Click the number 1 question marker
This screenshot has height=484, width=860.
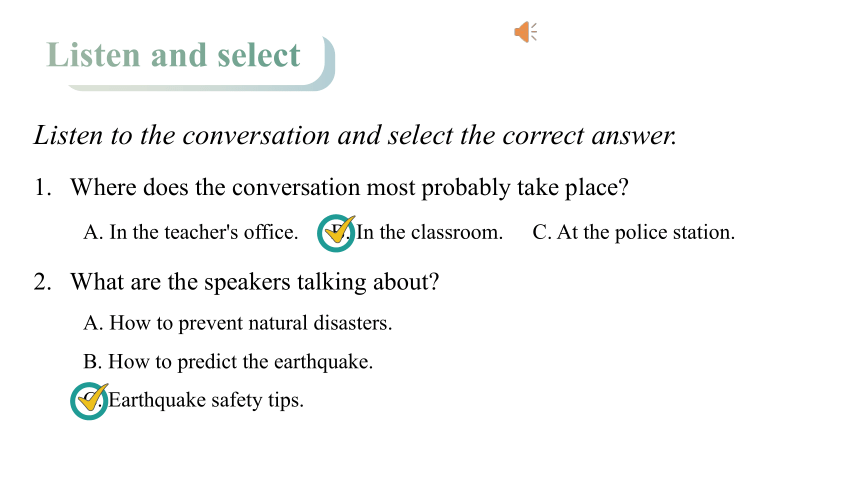[x=42, y=188]
